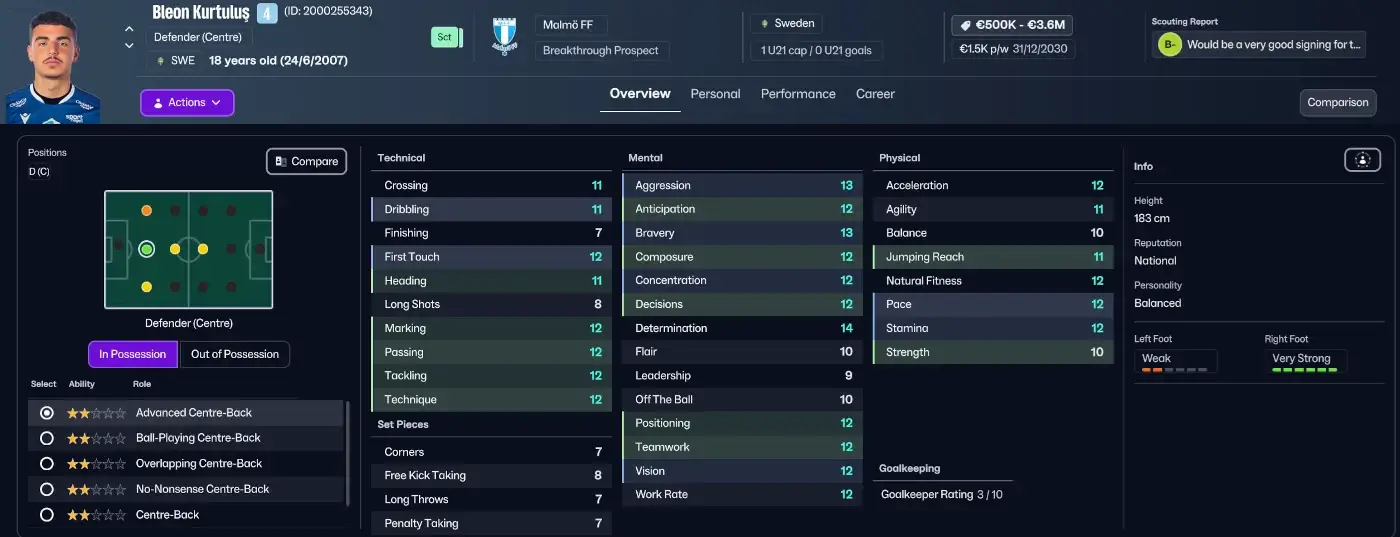The height and width of the screenshot is (537, 1400).
Task: Click the Dribbling attribute row
Action: click(491, 209)
